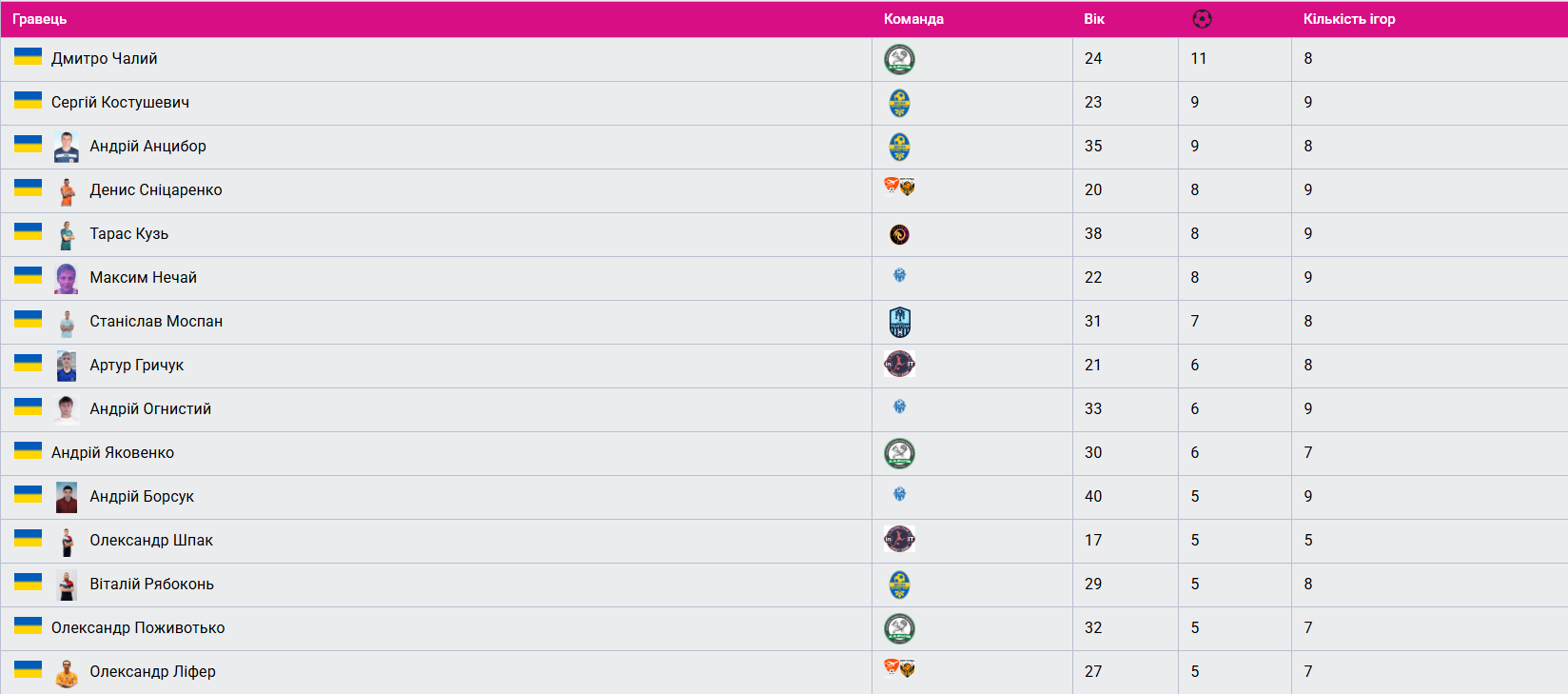
Task: Open player Андрій Анцибор's profile link
Action: [147, 147]
